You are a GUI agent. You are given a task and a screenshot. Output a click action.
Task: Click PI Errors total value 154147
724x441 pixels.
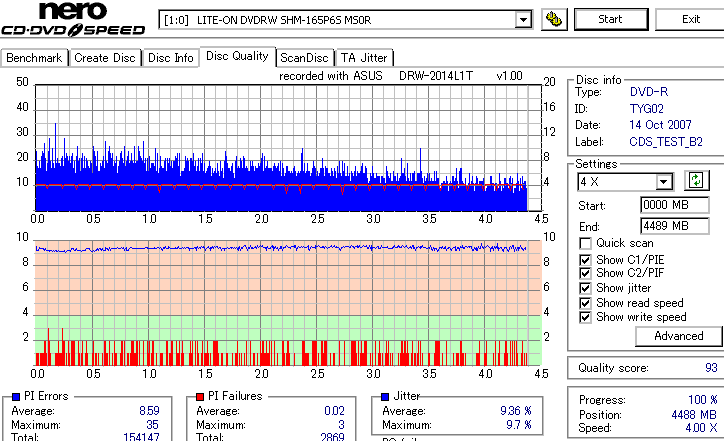[141, 437]
